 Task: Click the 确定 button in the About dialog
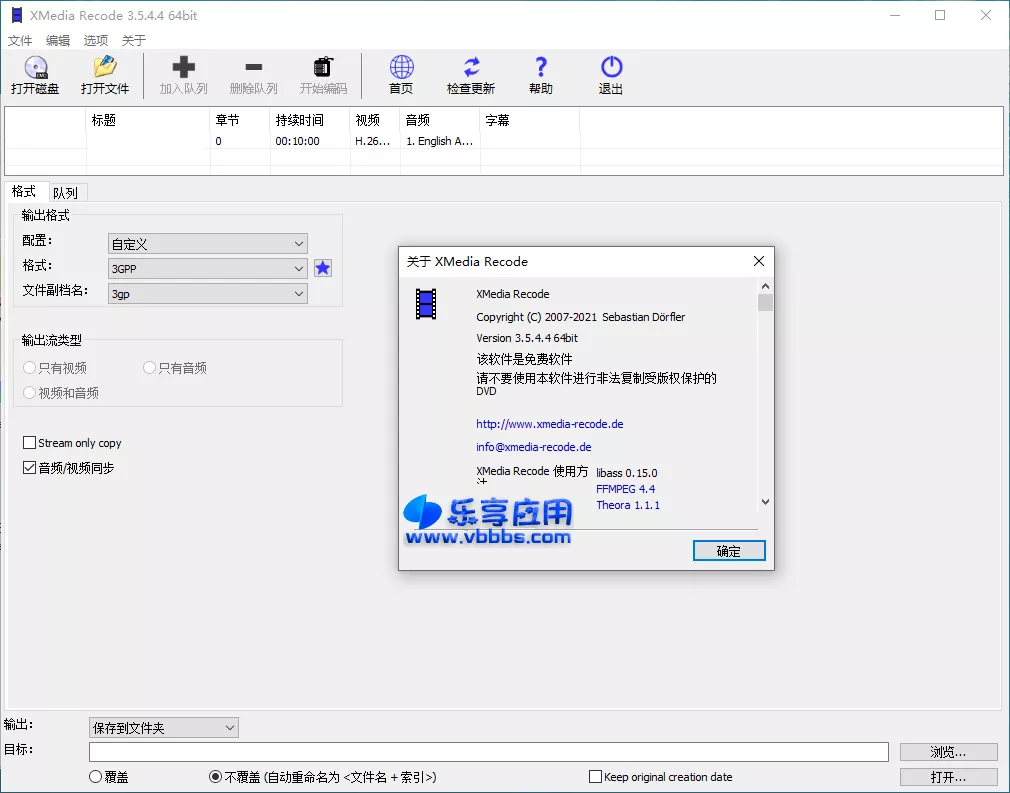coord(728,551)
